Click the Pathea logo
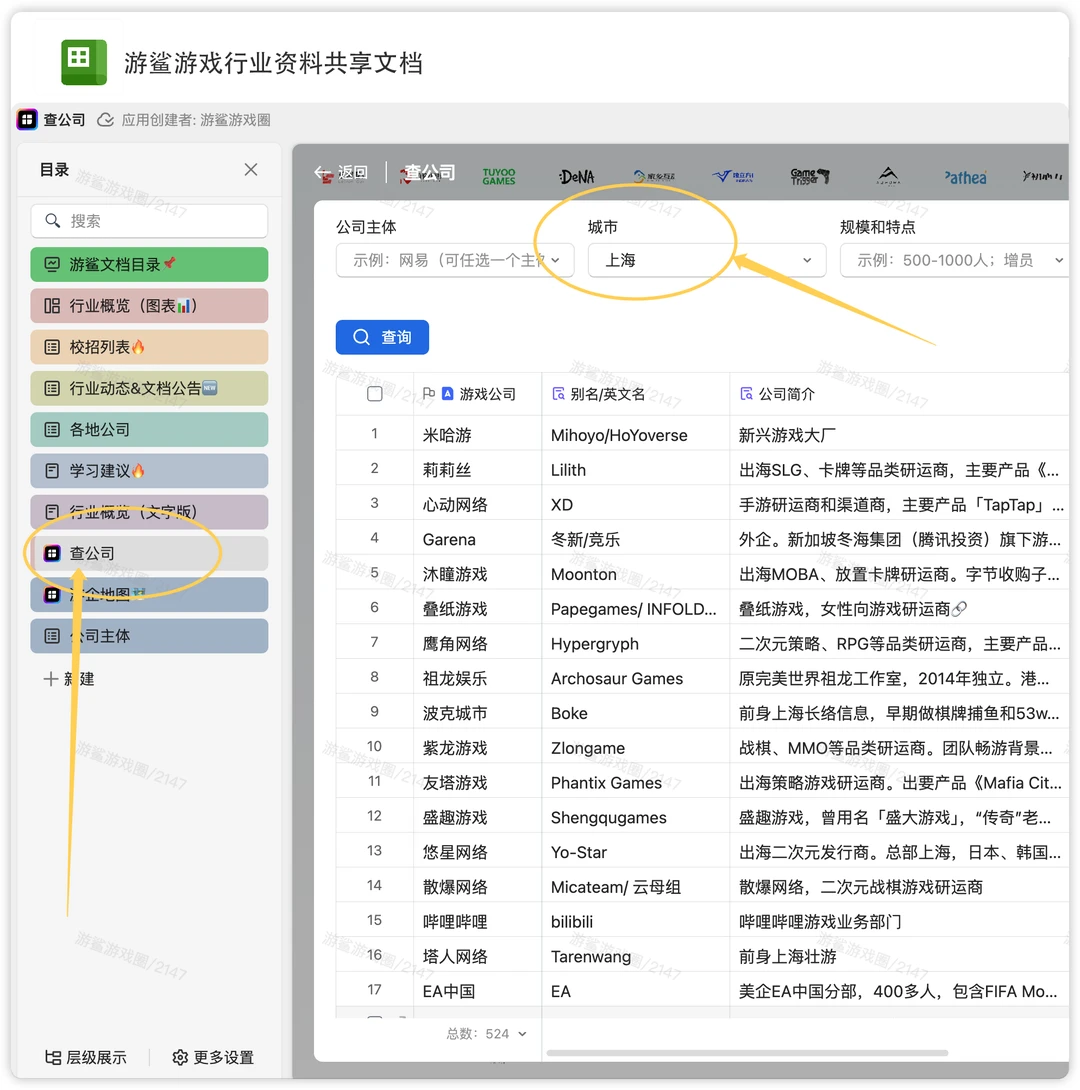 [965, 177]
